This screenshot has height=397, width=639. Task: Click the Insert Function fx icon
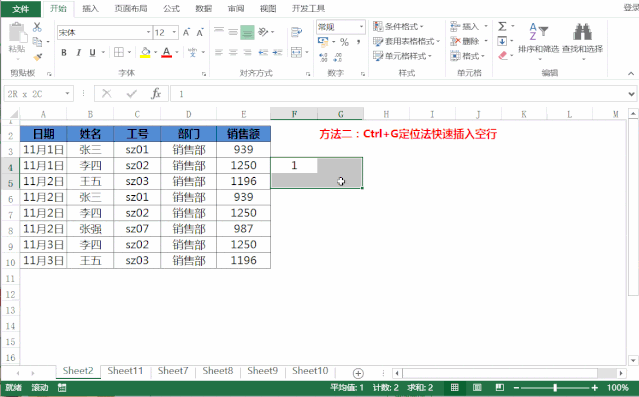point(156,94)
